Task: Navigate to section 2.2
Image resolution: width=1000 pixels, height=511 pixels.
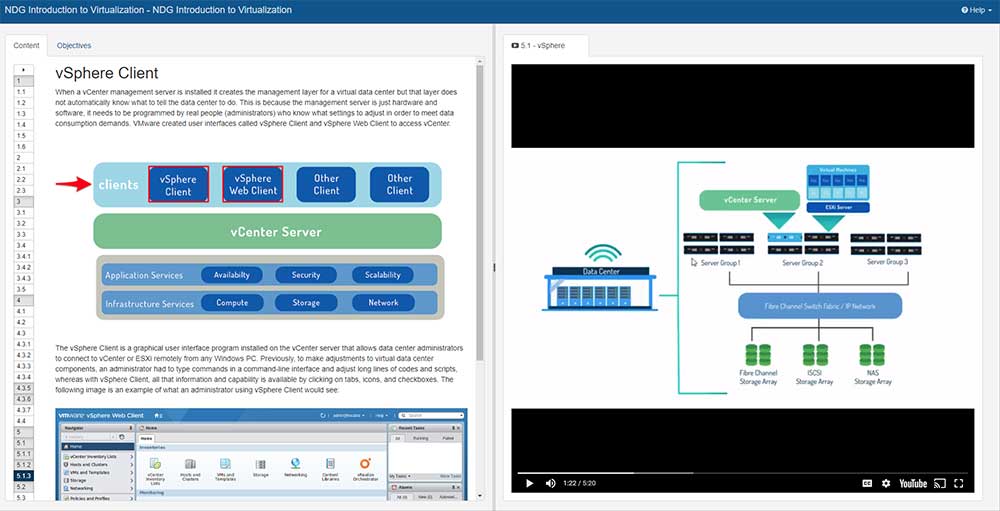Action: coord(24,179)
